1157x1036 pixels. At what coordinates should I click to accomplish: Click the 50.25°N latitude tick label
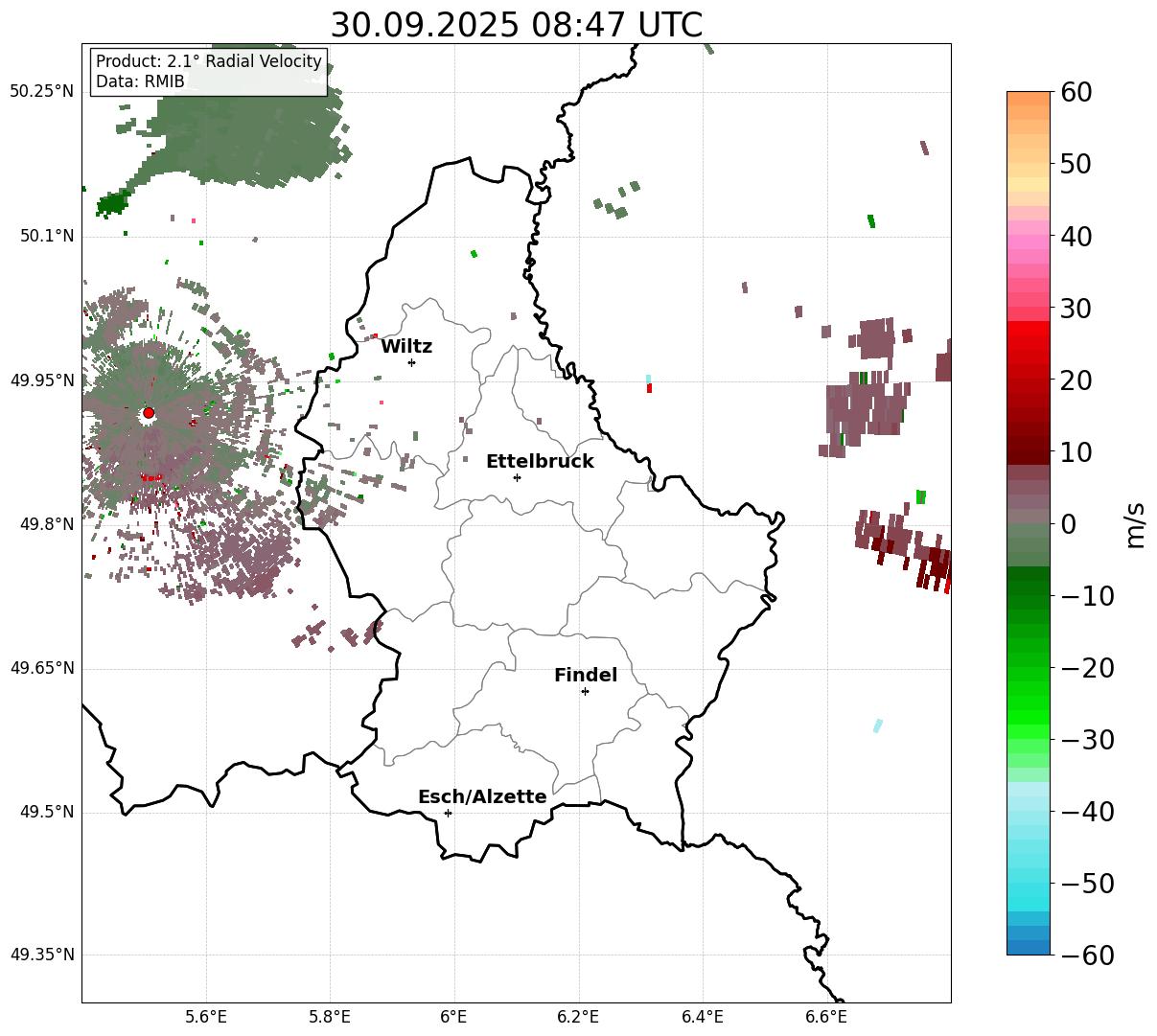[x=42, y=91]
